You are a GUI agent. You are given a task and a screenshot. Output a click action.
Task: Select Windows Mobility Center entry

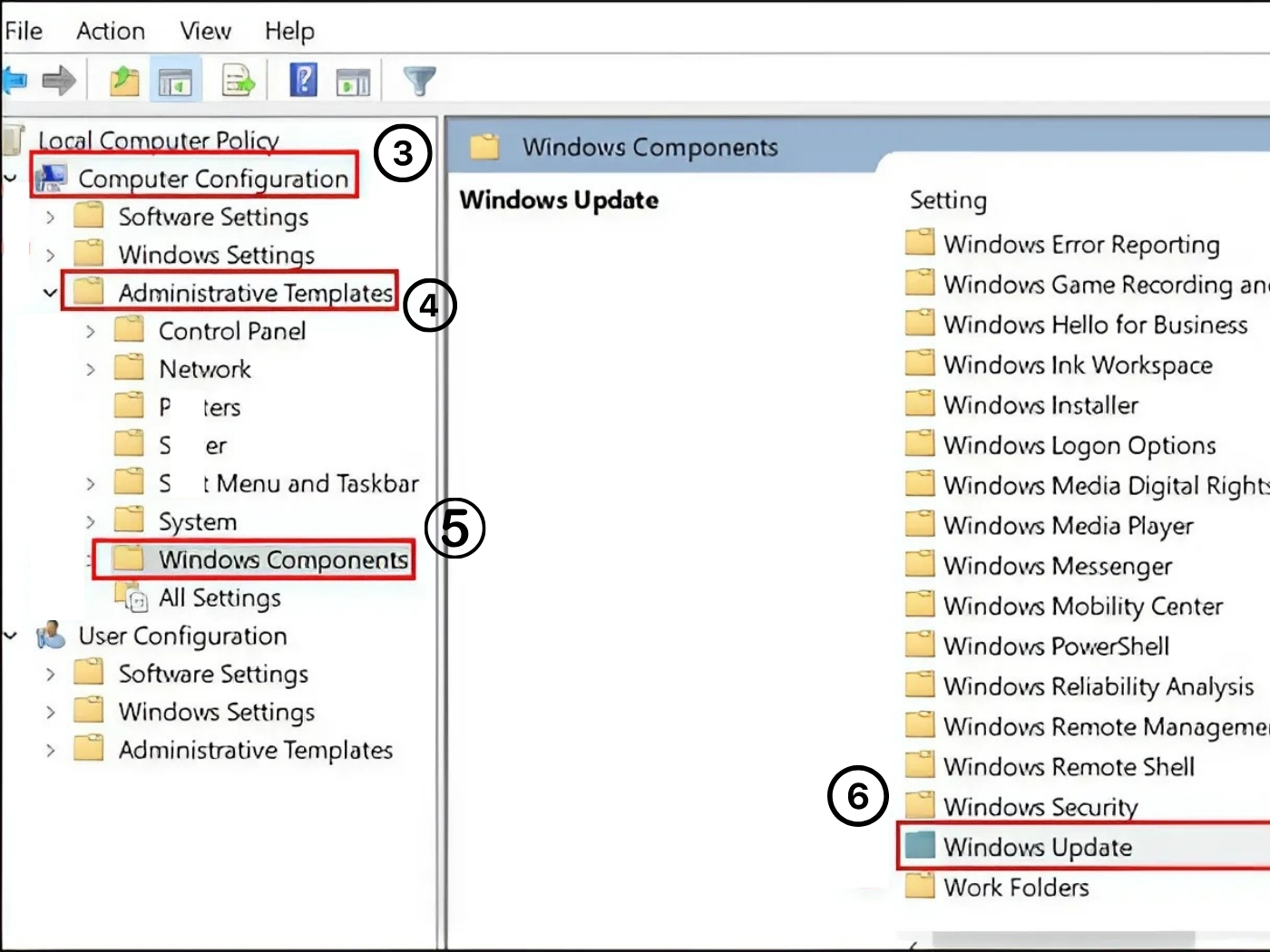pyautogui.click(x=1083, y=605)
